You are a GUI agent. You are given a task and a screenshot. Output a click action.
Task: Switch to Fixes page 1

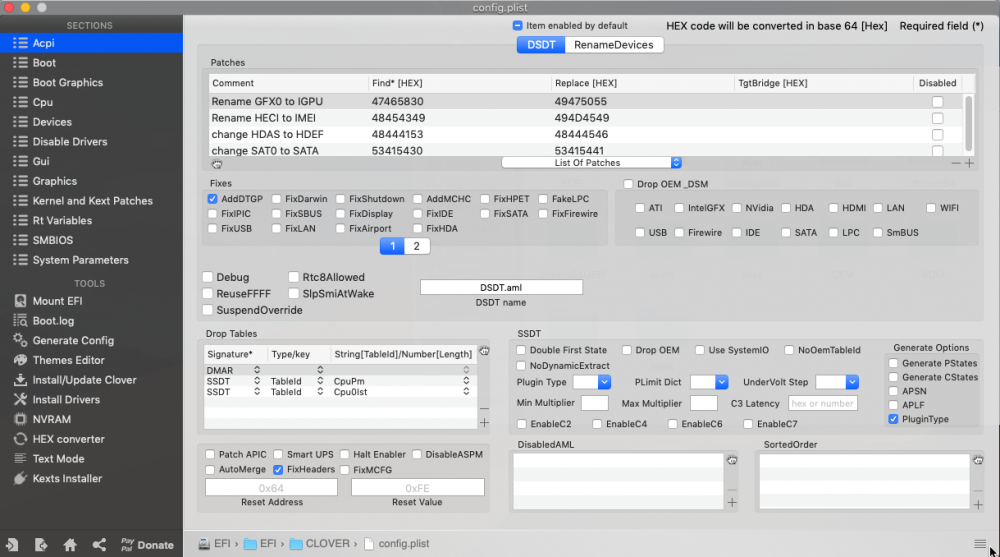[392, 246]
